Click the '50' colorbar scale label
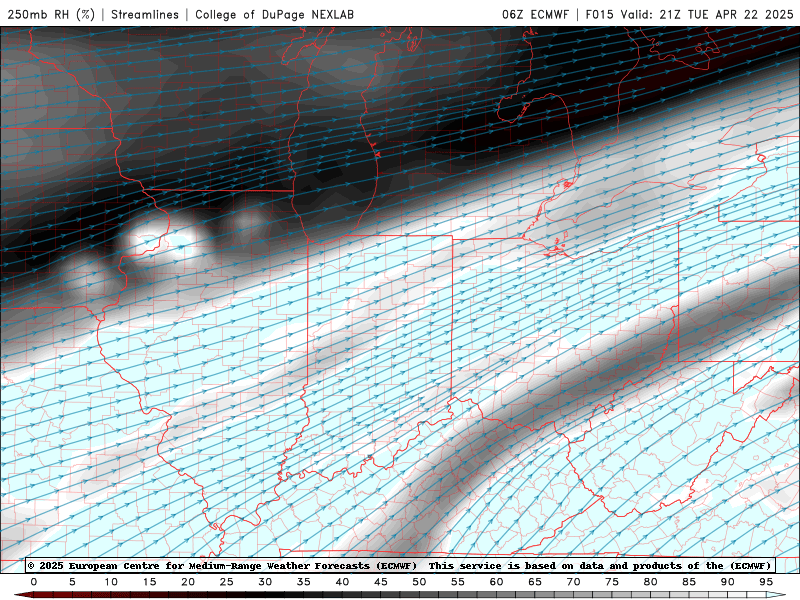This screenshot has width=800, height=600. [419, 582]
